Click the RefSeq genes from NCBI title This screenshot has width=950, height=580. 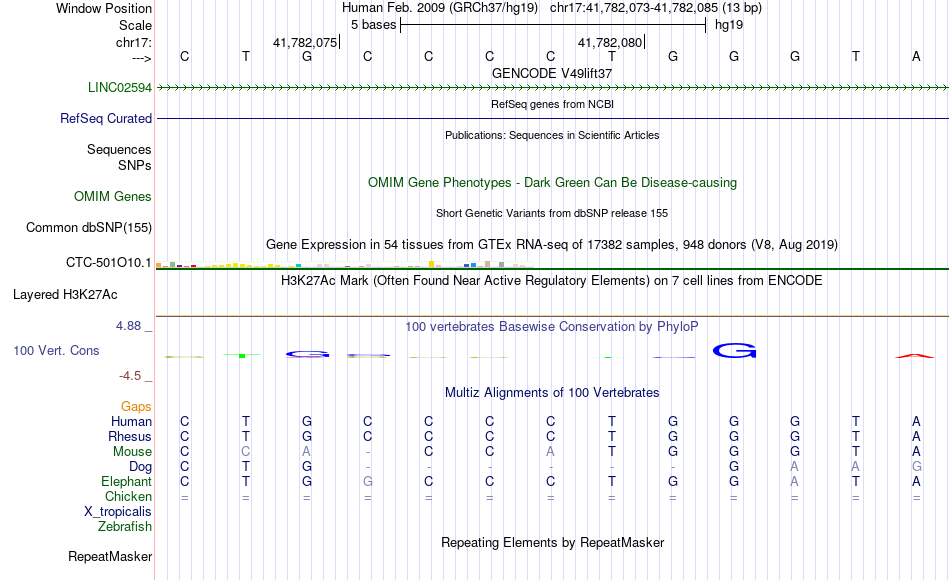(552, 104)
